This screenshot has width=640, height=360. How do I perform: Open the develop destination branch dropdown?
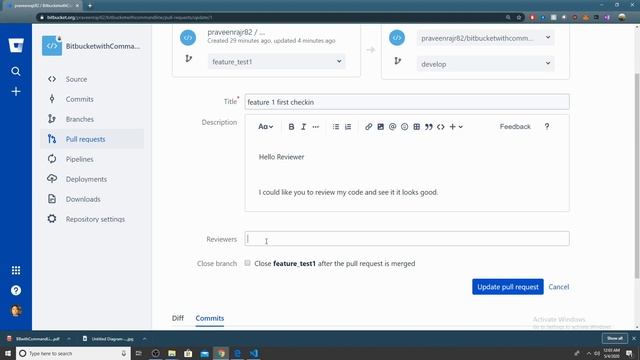485,64
